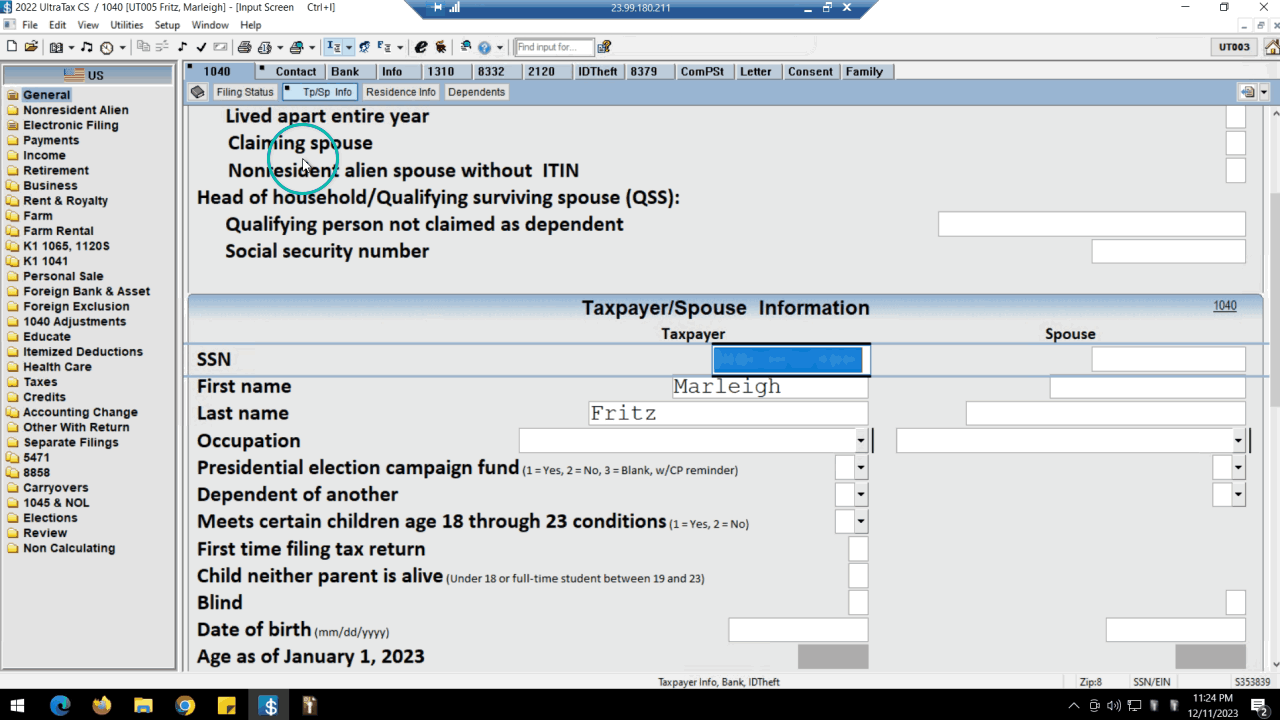This screenshot has width=1280, height=720.
Task: Click the vertical scrollbar of input screen
Action: [1274, 390]
